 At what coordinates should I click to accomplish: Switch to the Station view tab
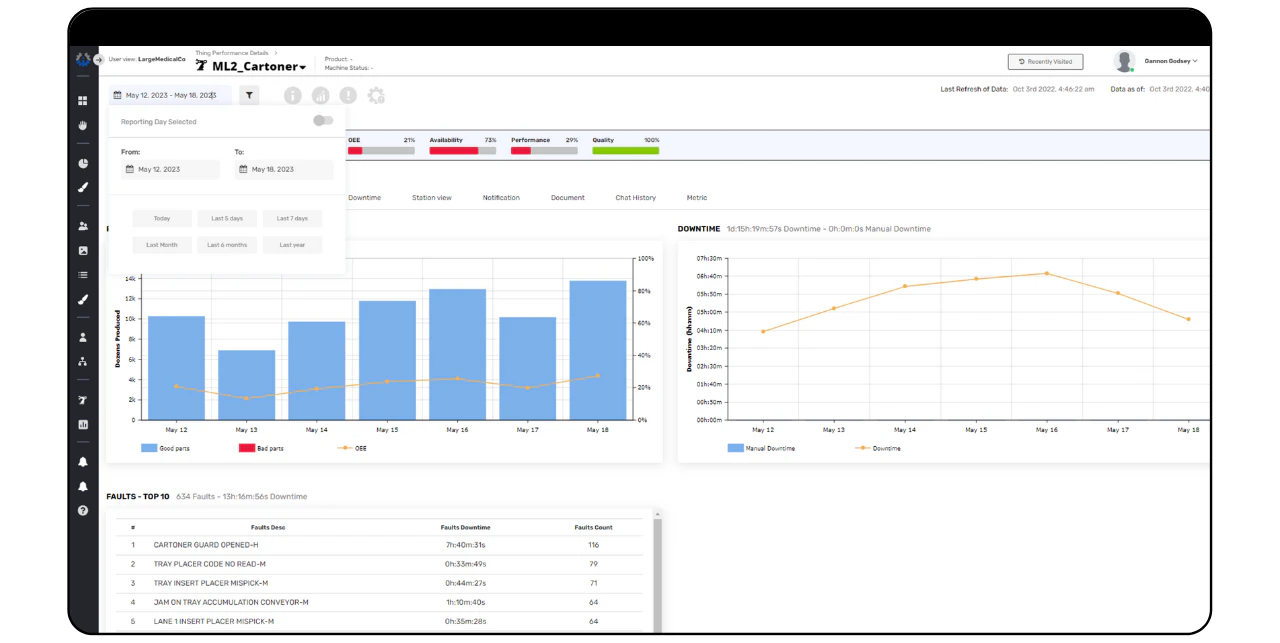tap(432, 197)
